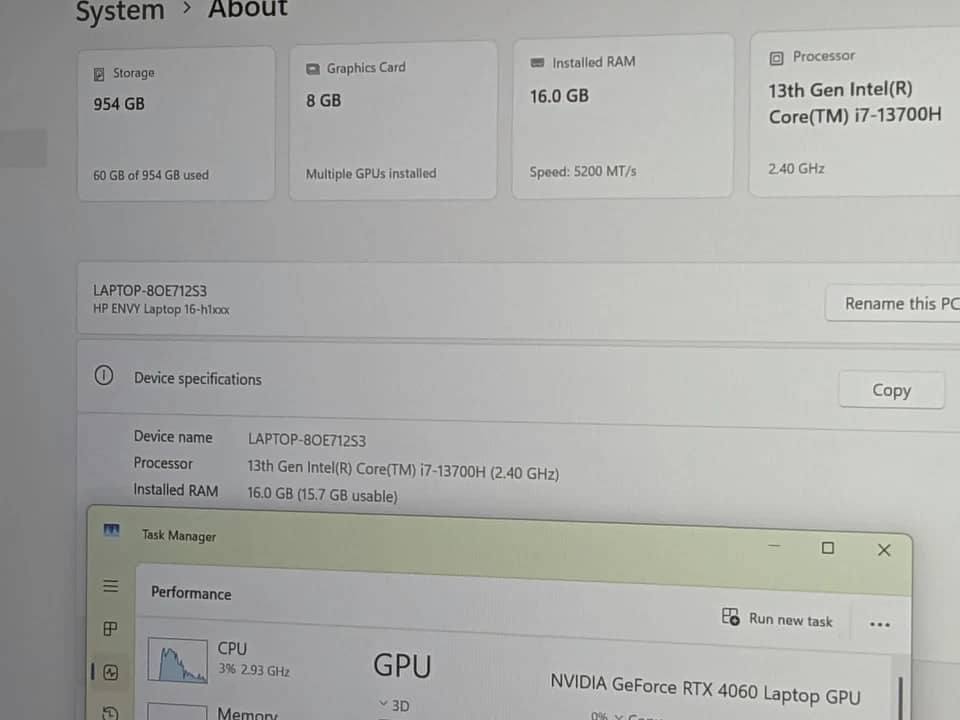Open the Graphics Card 8 GB card
Image resolution: width=960 pixels, height=720 pixels.
tap(392, 120)
